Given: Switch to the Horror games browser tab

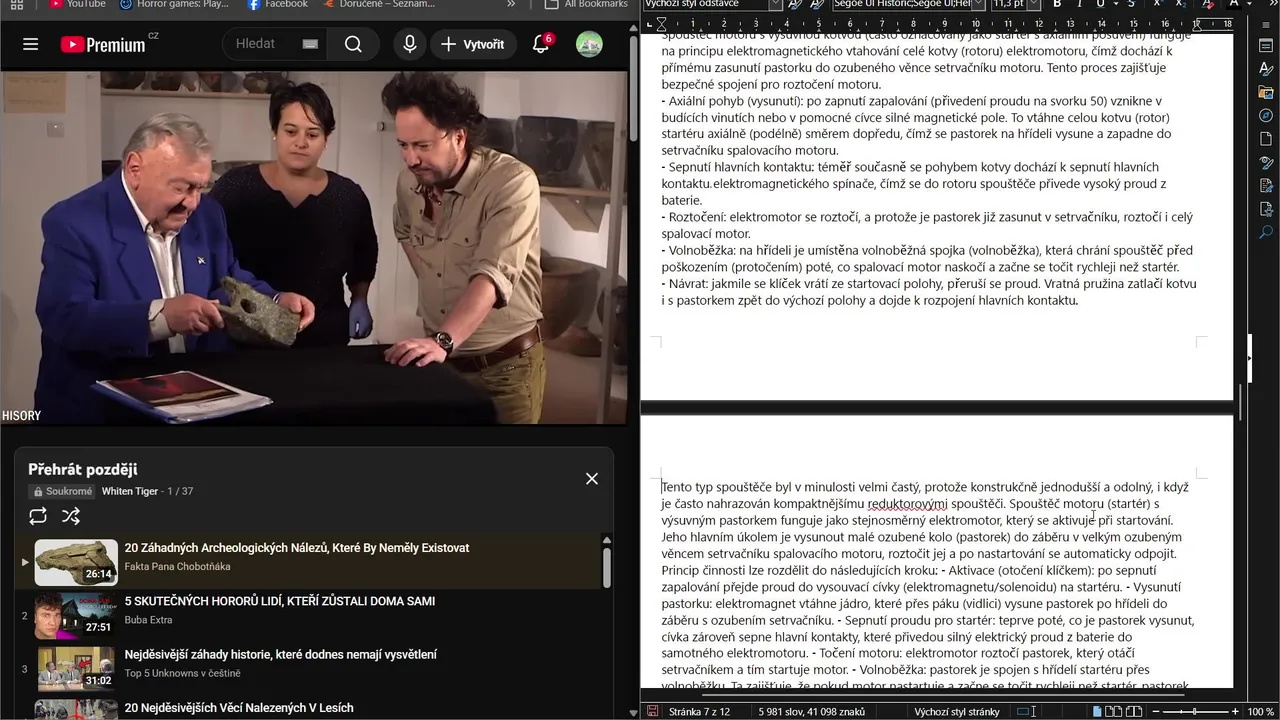Looking at the screenshot, I should 173,4.
